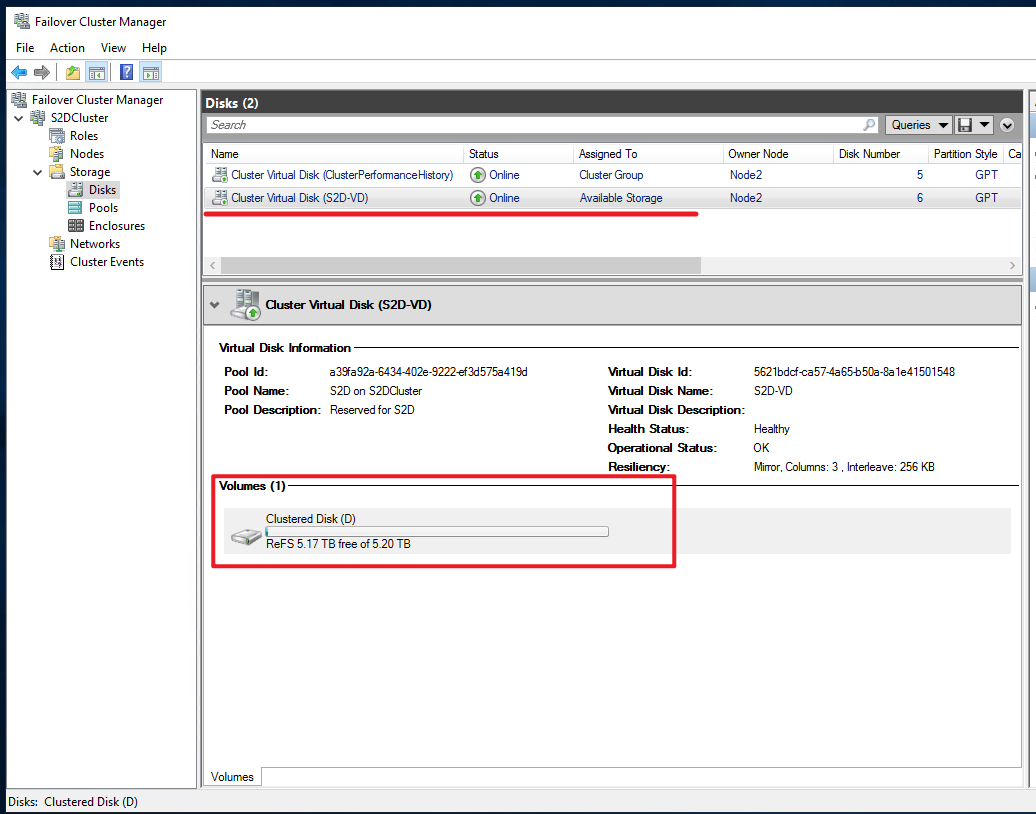
Task: Open the Queries dropdown
Action: click(x=918, y=125)
